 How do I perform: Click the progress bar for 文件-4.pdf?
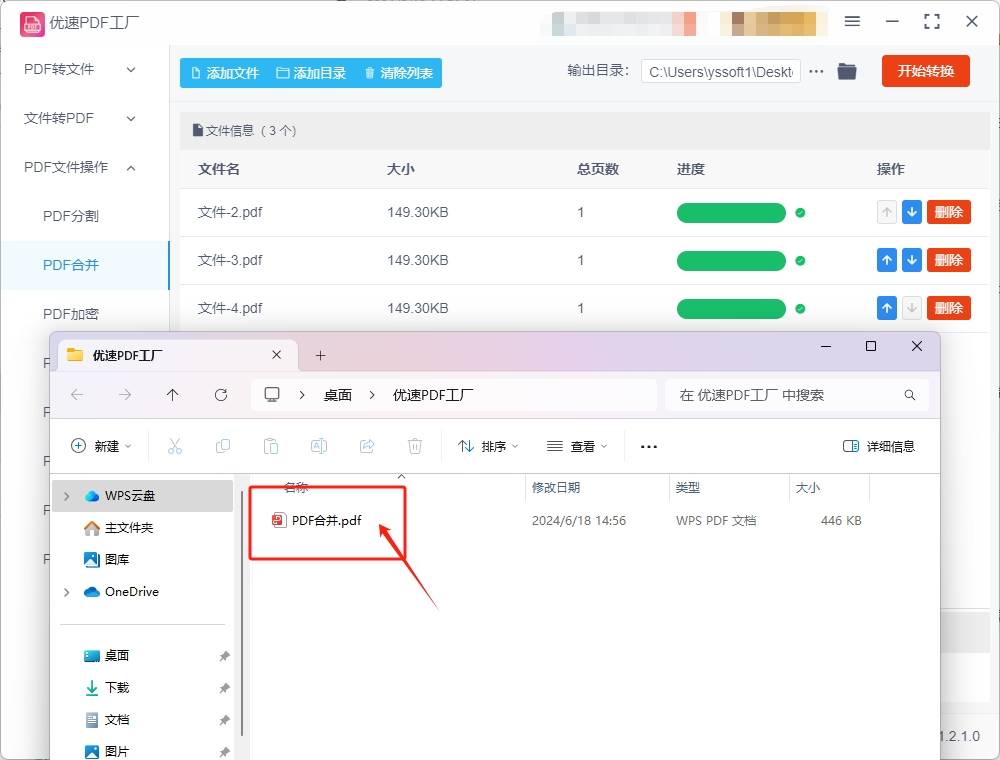[731, 309]
